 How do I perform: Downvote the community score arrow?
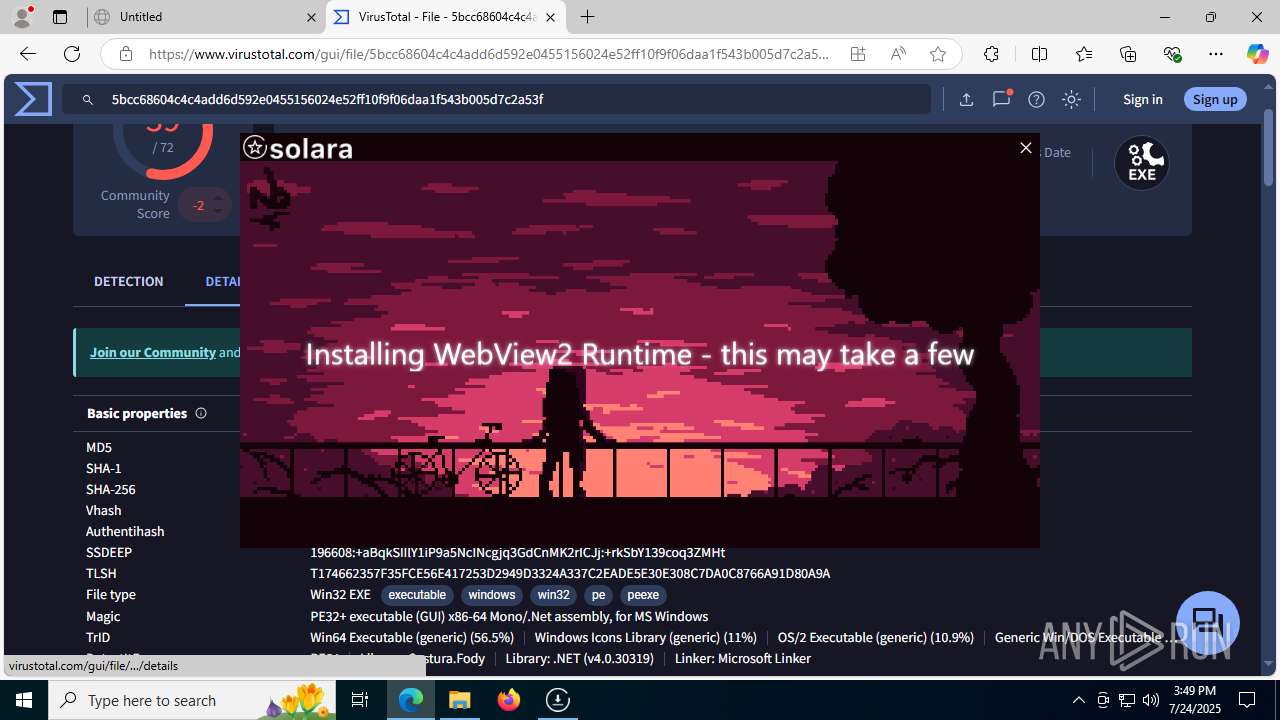[218, 213]
